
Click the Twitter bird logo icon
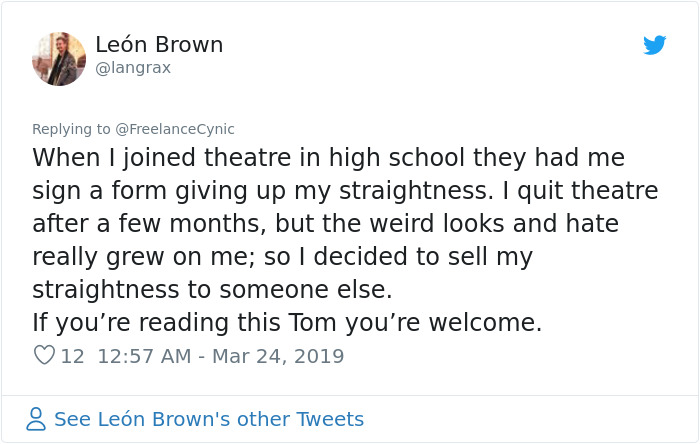pos(654,45)
